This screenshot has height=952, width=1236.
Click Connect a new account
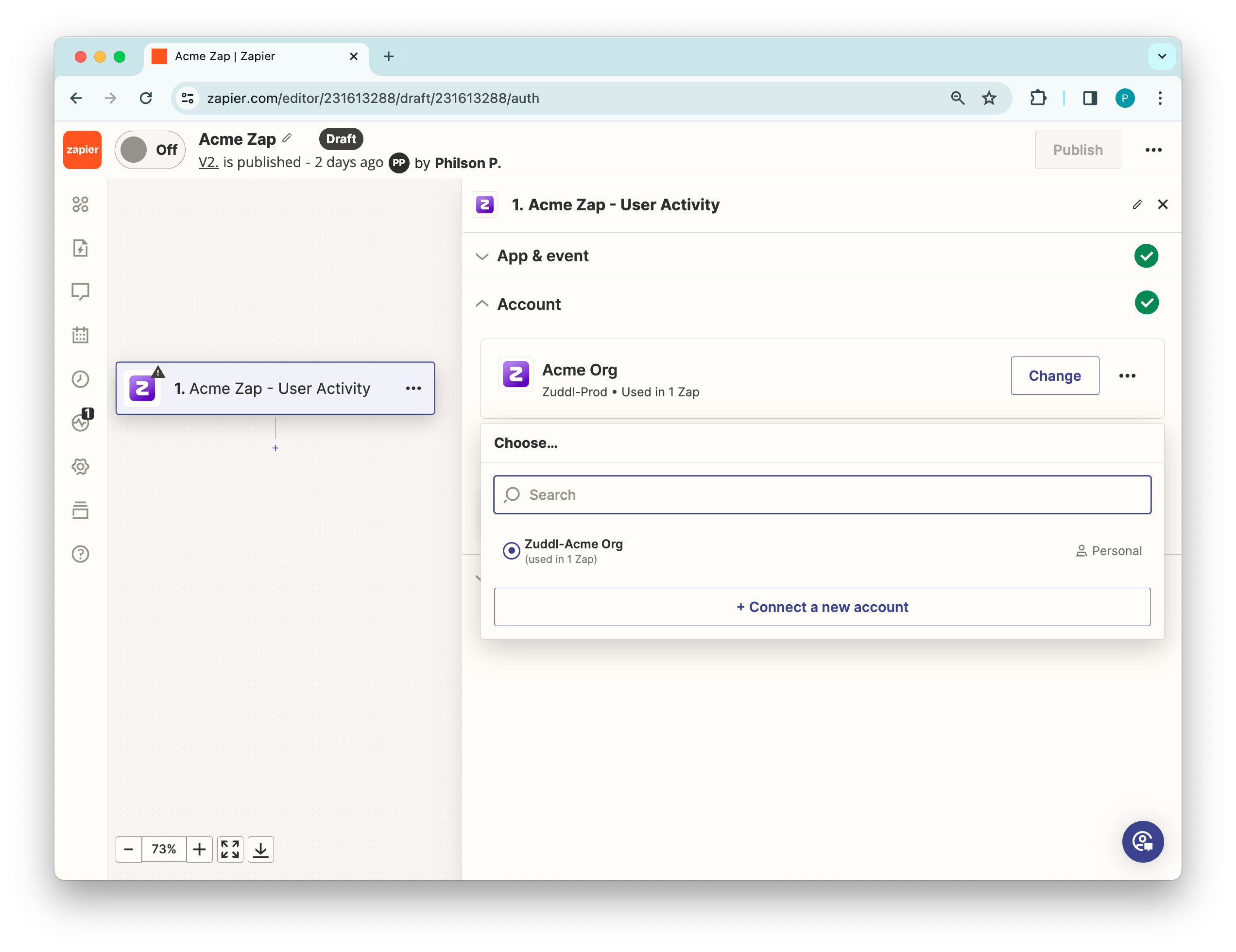(x=822, y=607)
